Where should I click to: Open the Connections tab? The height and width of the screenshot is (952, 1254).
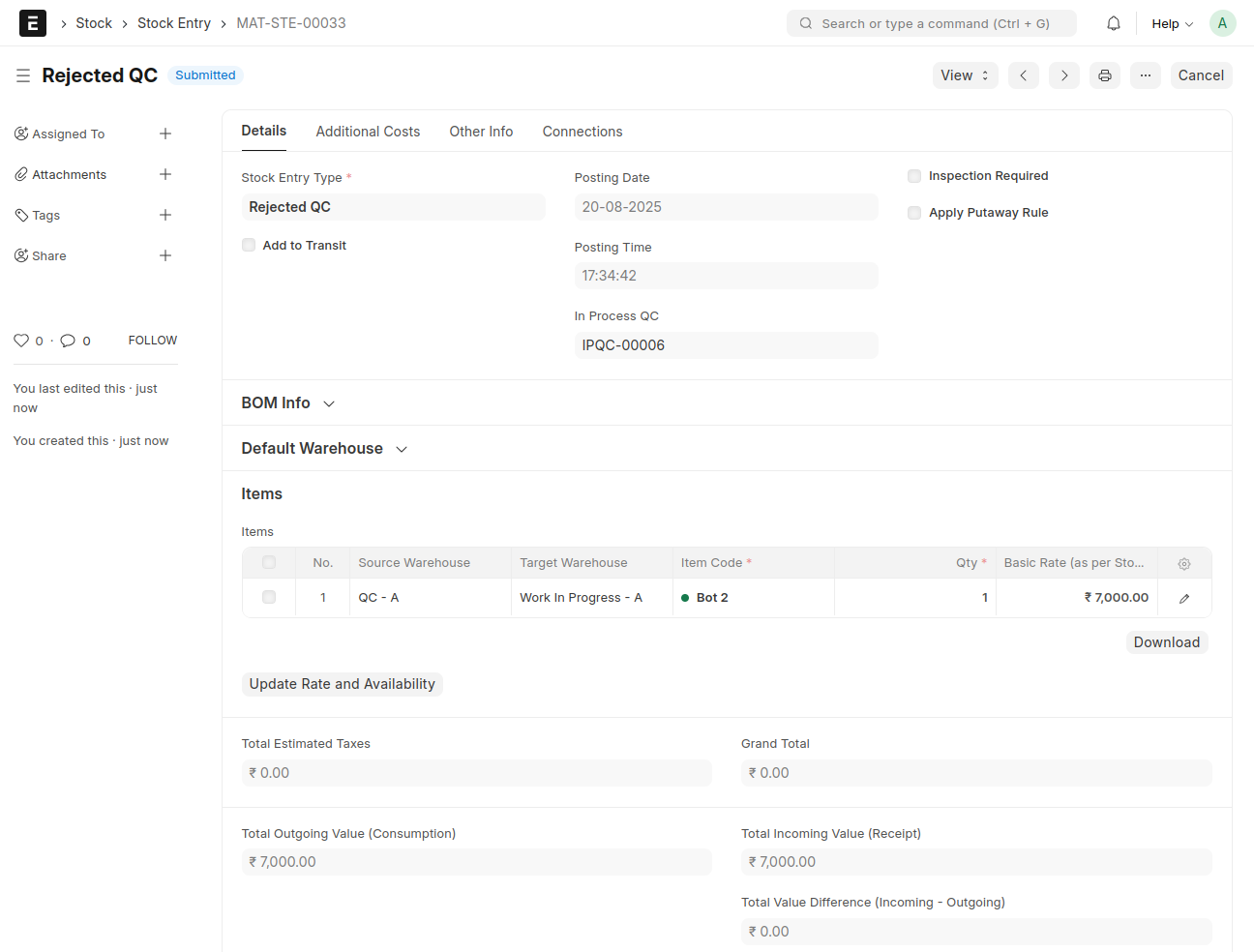[x=582, y=132]
